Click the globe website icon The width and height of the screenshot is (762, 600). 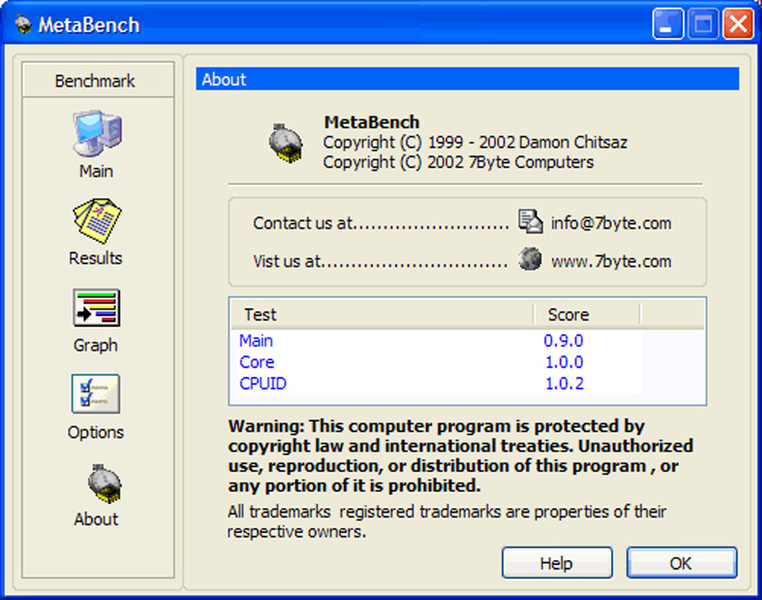click(530, 258)
